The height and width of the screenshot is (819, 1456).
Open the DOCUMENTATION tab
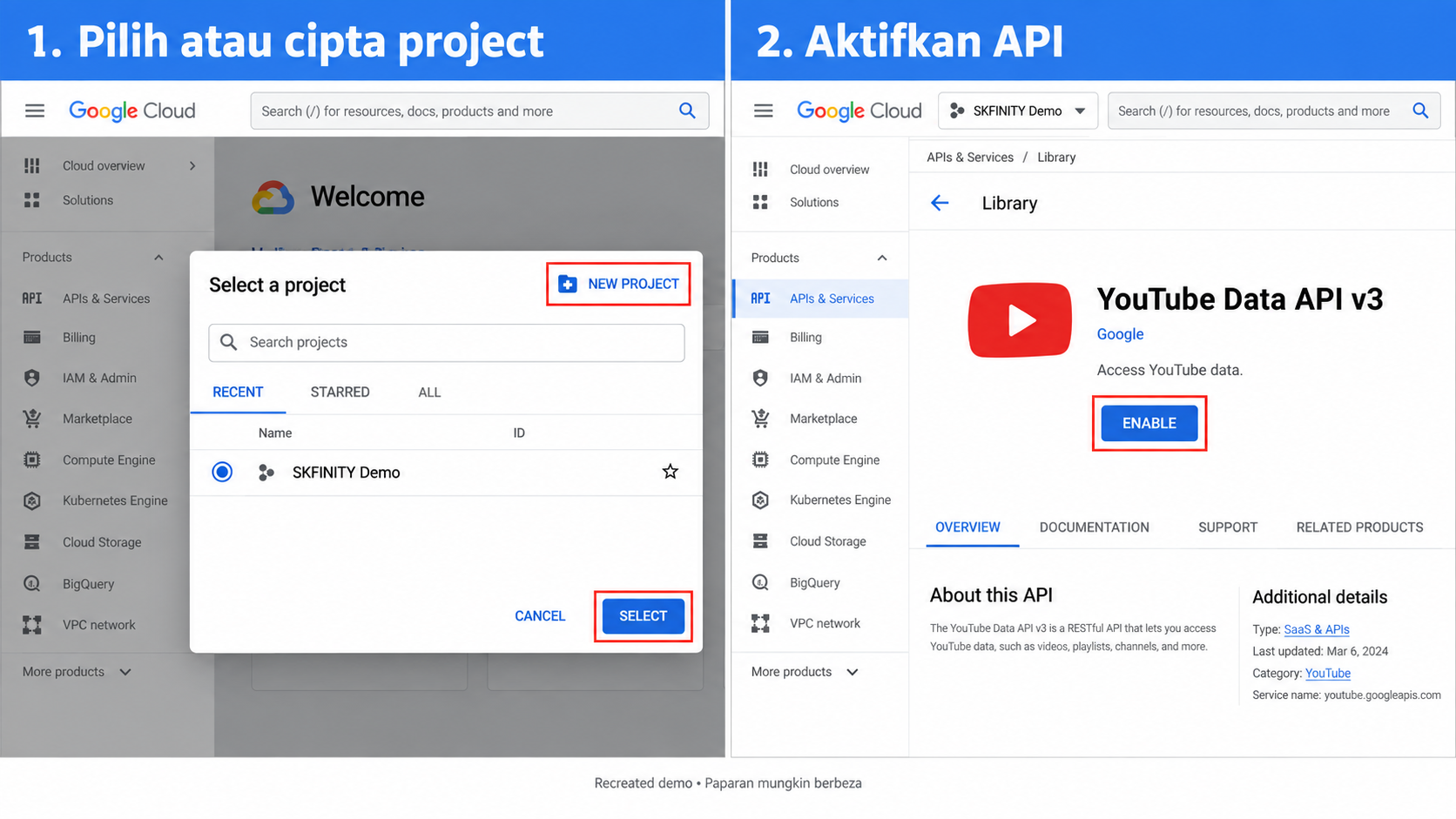tap(1094, 527)
